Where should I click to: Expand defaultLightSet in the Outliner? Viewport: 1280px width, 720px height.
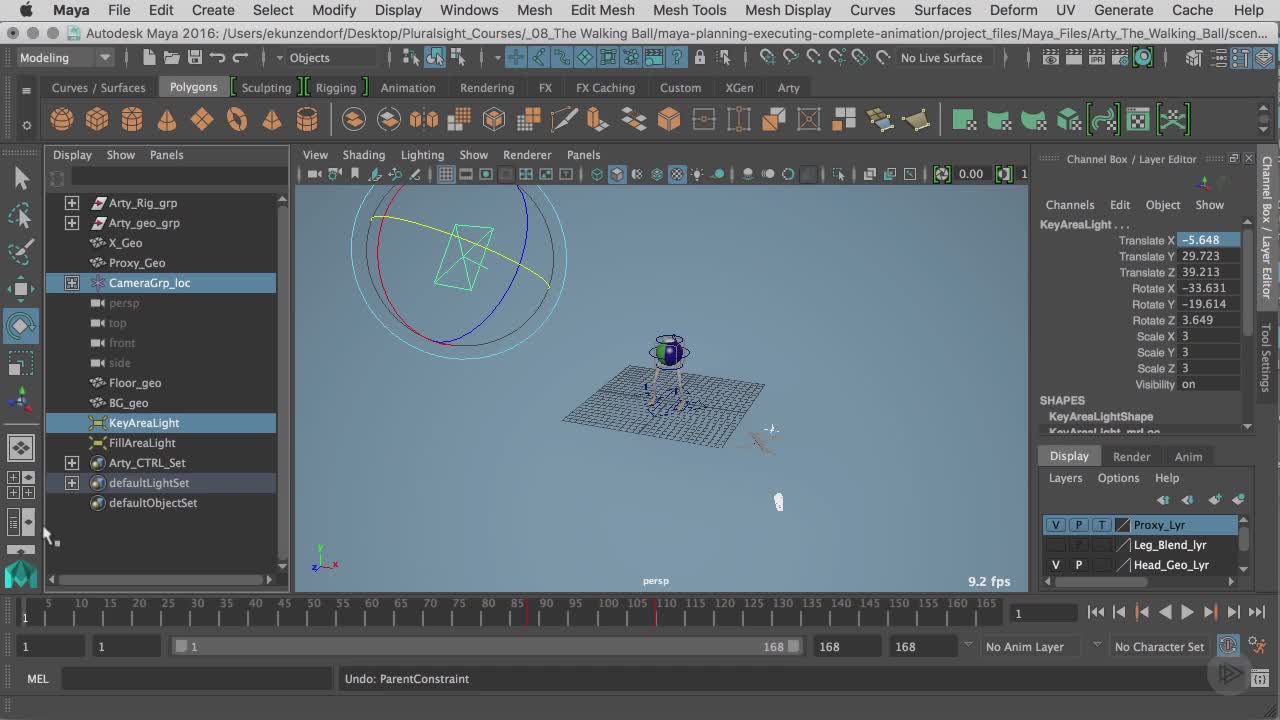[72, 483]
